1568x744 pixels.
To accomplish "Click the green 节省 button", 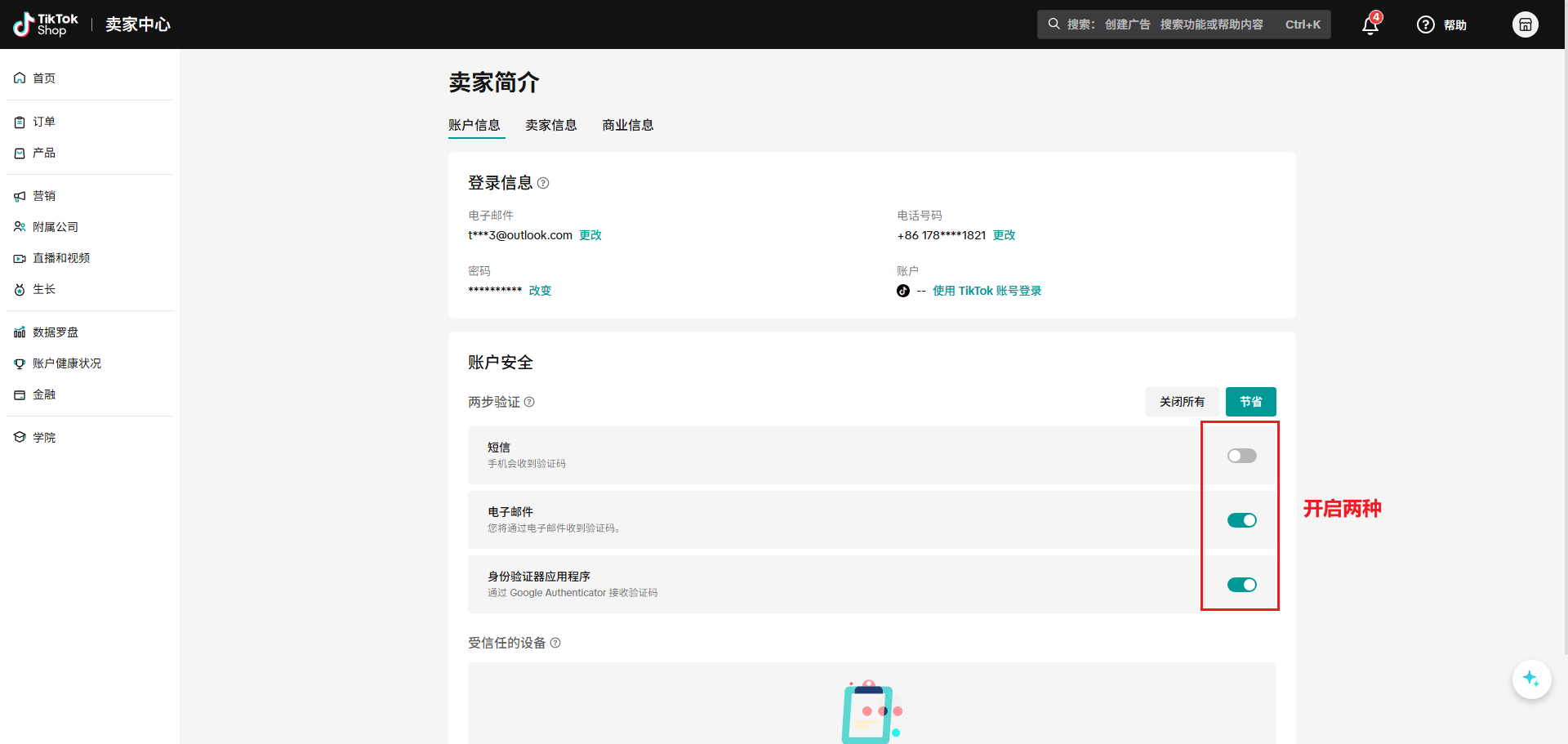I will [x=1250, y=402].
